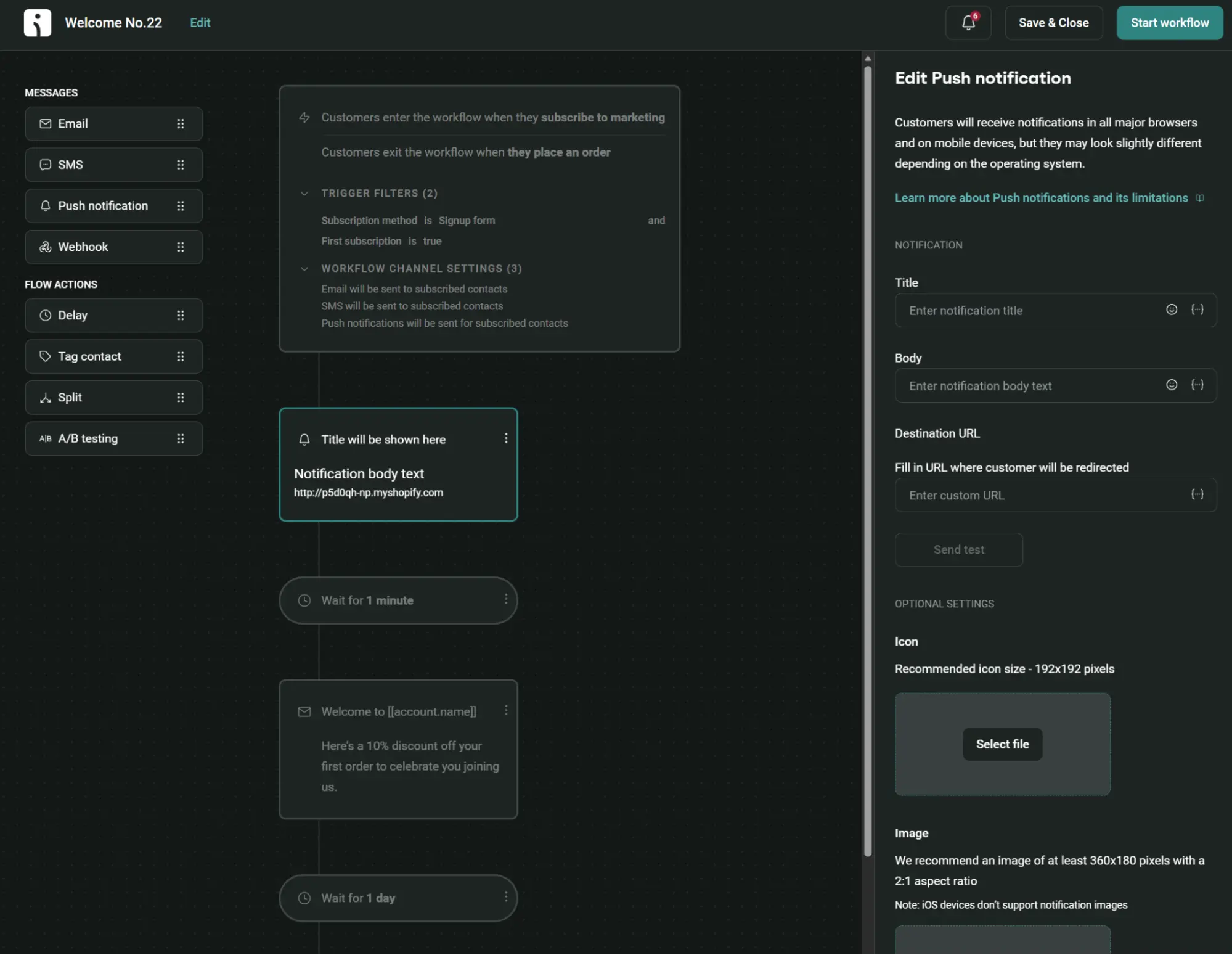Image resolution: width=1232 pixels, height=955 pixels.
Task: Collapse the Workflow Channel Settings section
Action: [x=304, y=269]
